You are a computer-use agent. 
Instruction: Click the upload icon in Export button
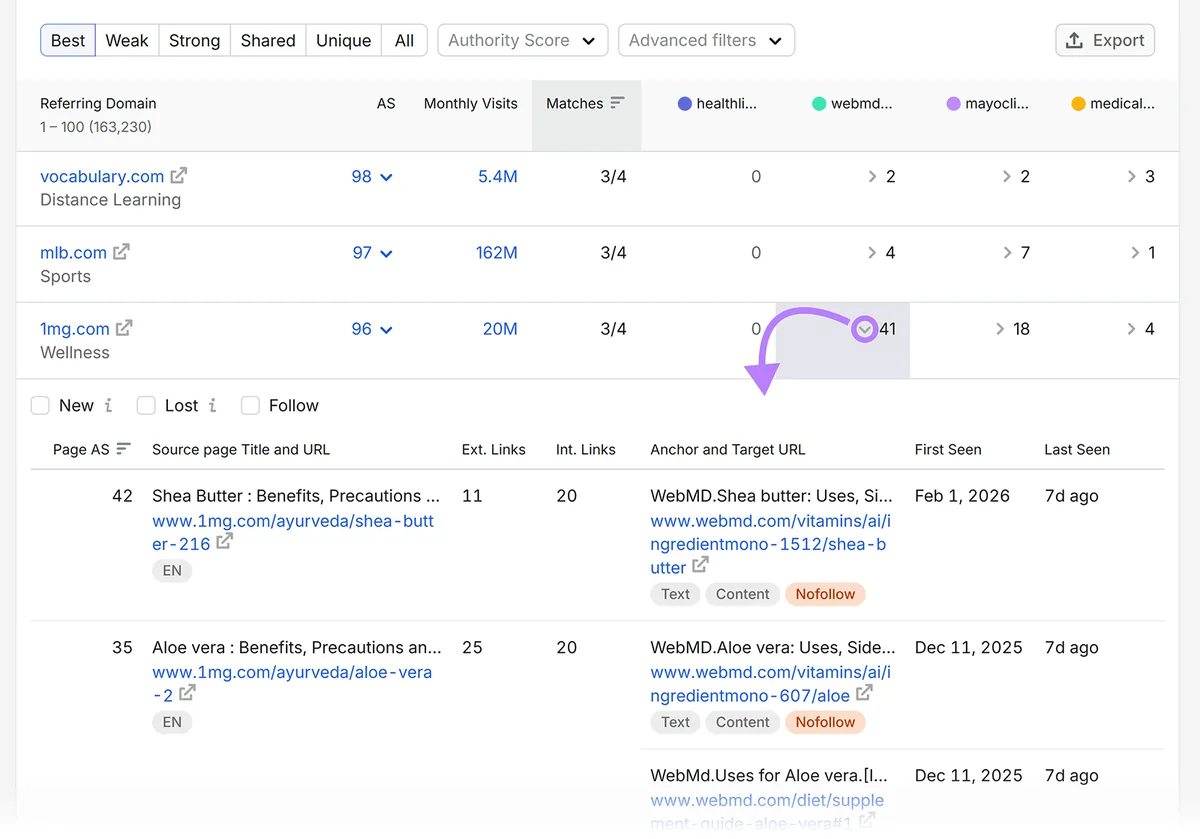[x=1075, y=40]
